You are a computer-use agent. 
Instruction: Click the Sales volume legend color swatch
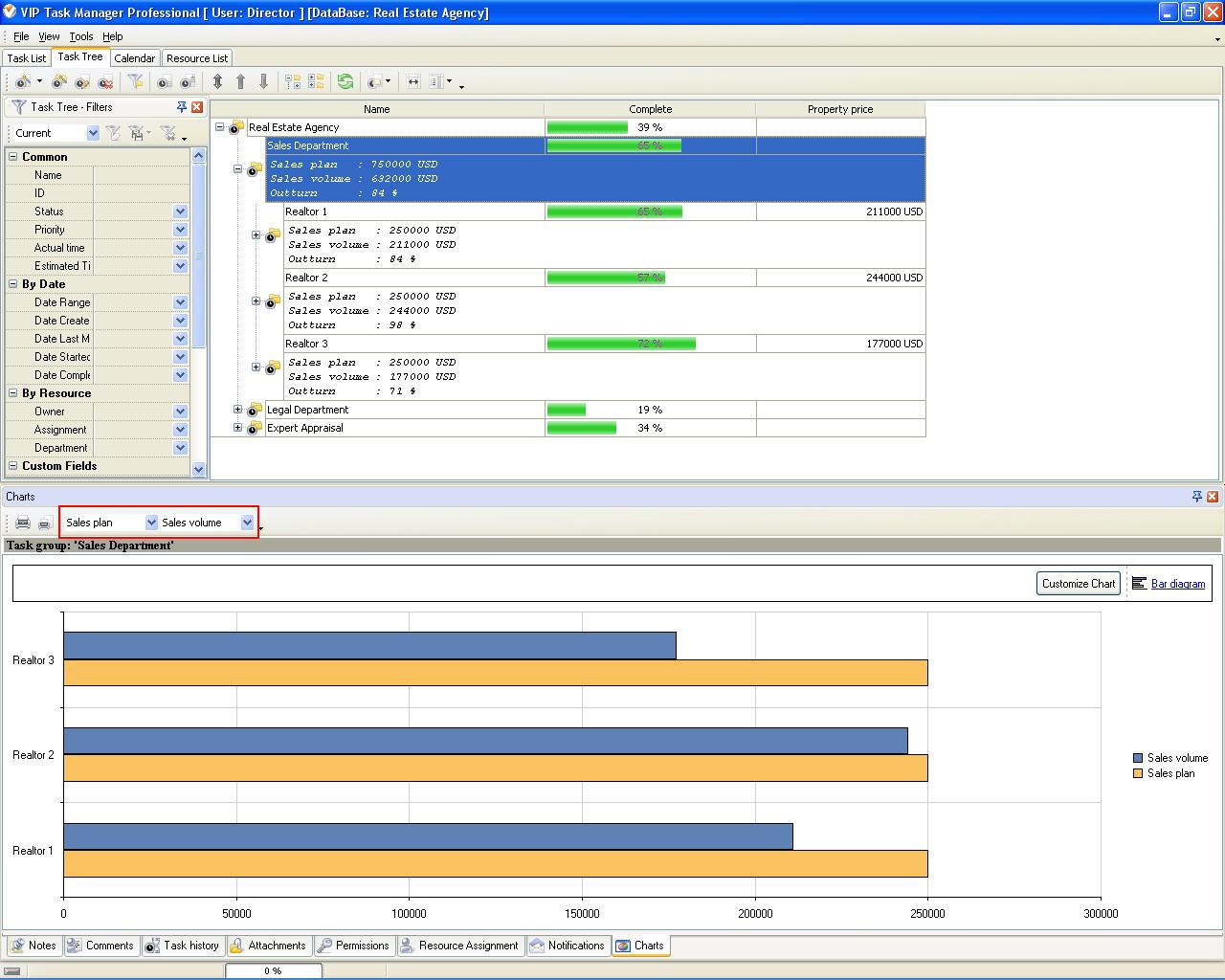pyautogui.click(x=1138, y=758)
